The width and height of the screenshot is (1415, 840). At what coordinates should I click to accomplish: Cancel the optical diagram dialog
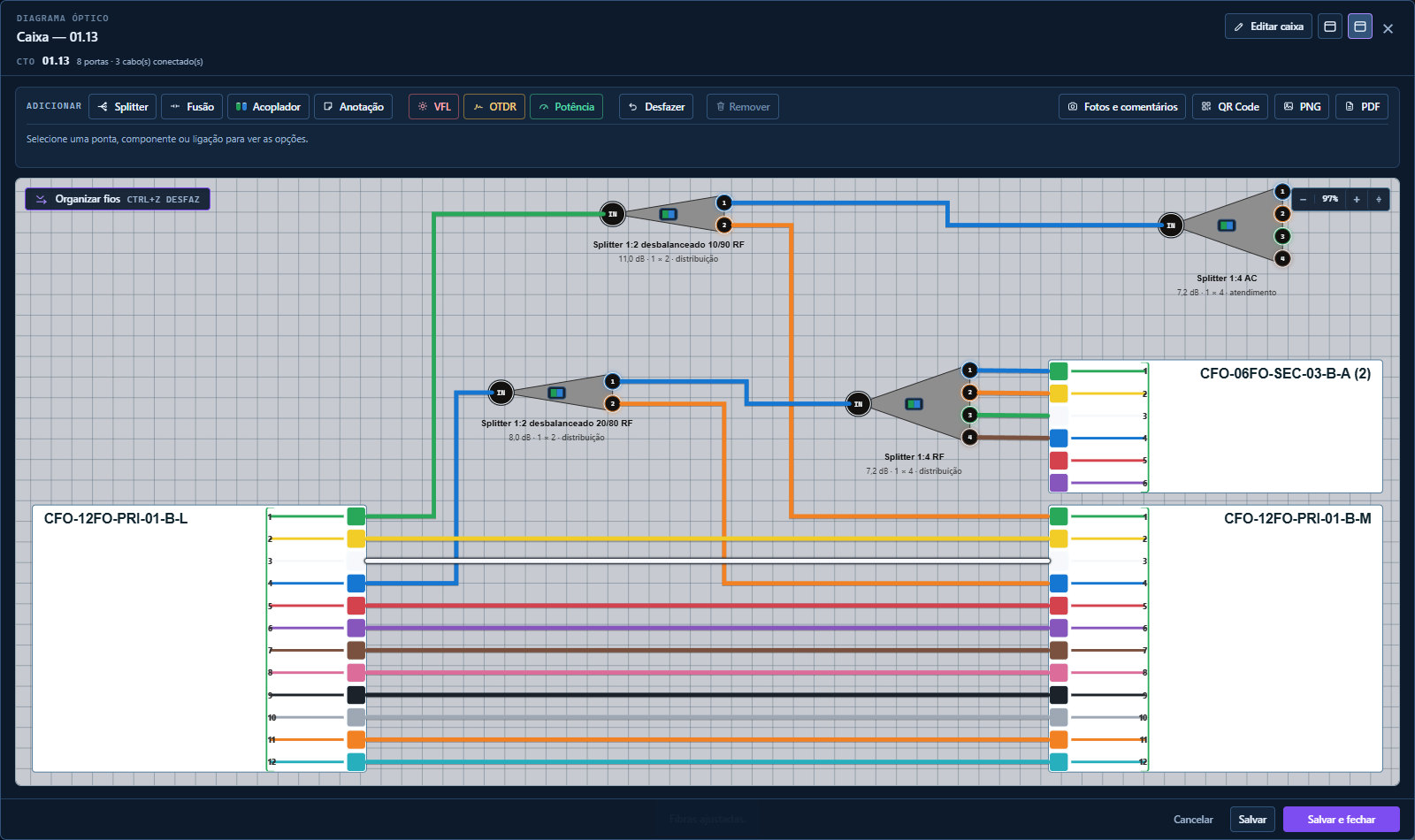1193,820
